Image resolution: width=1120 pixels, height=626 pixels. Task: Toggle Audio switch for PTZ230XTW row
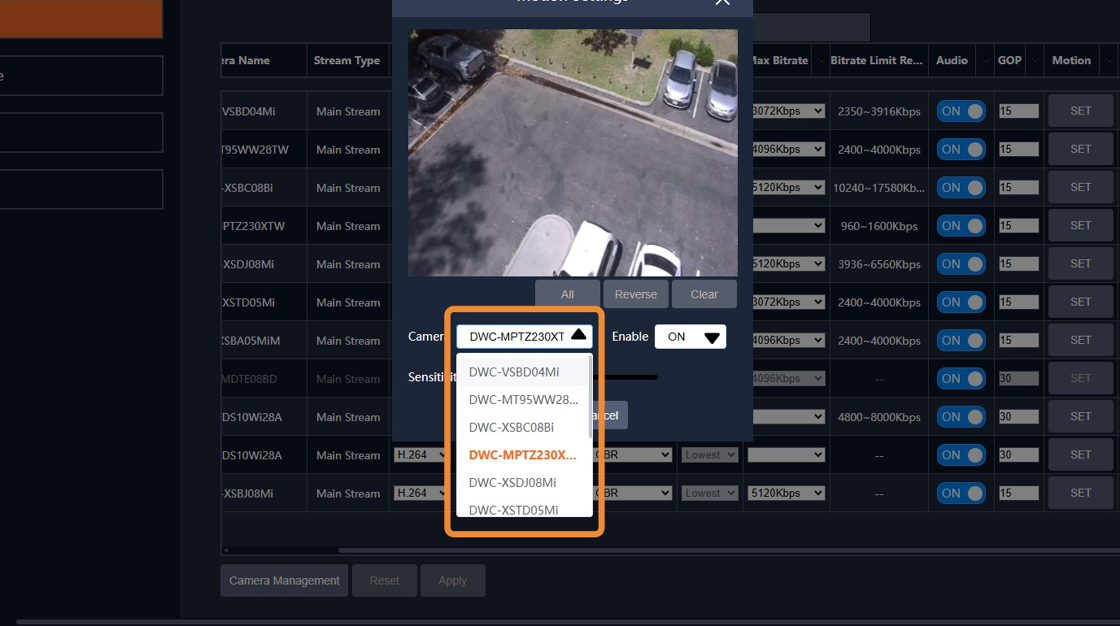coord(961,226)
